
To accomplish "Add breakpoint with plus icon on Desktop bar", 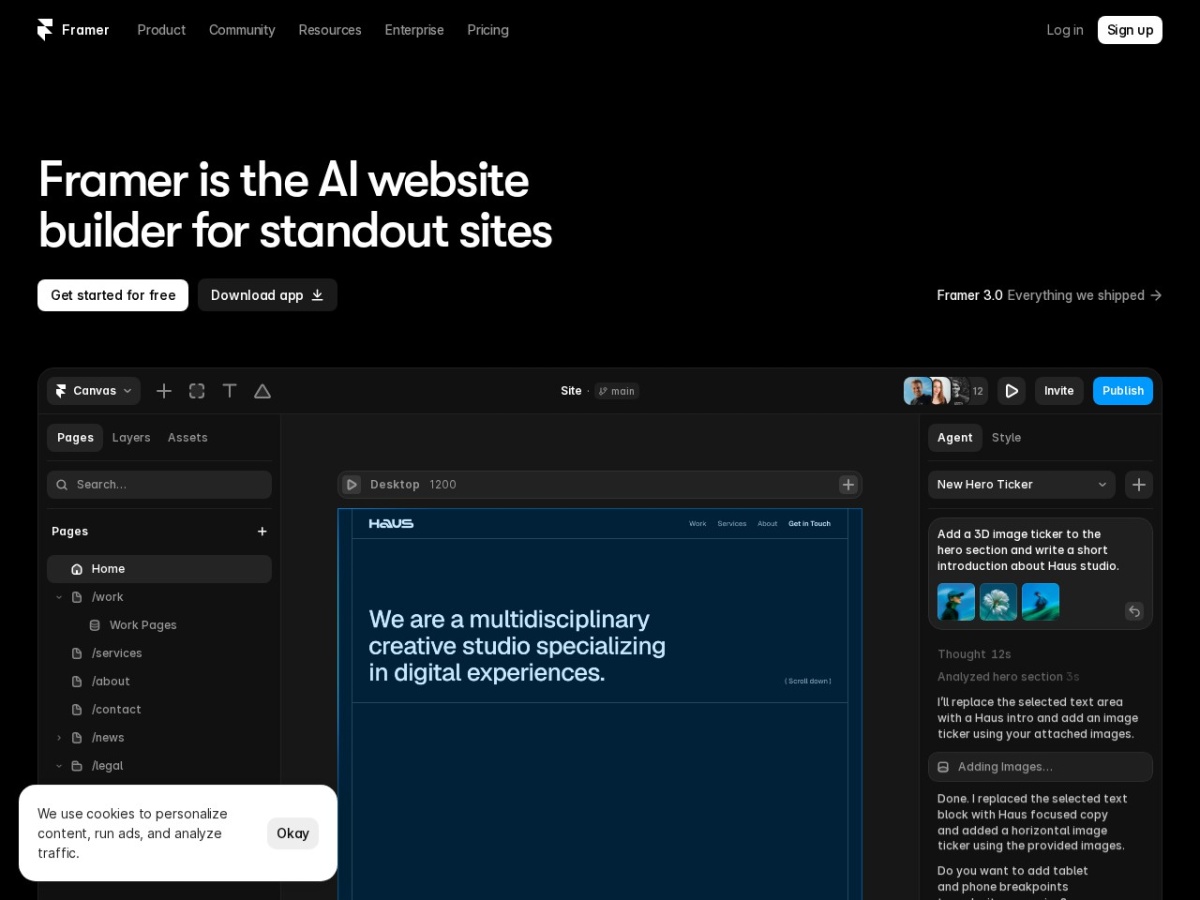I will pos(848,484).
